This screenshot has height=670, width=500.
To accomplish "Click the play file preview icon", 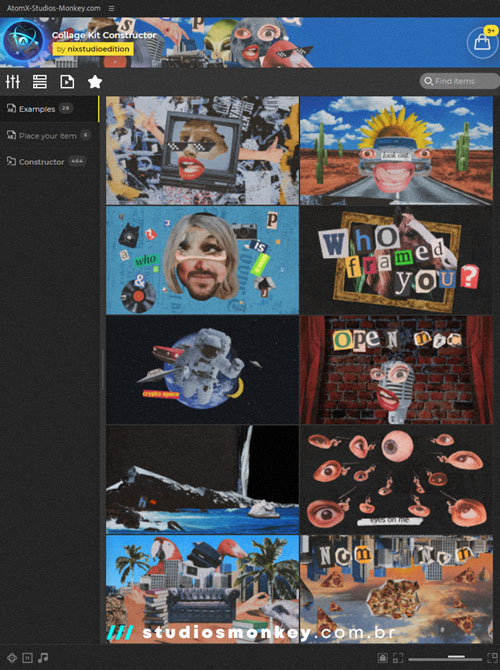I will 67,81.
